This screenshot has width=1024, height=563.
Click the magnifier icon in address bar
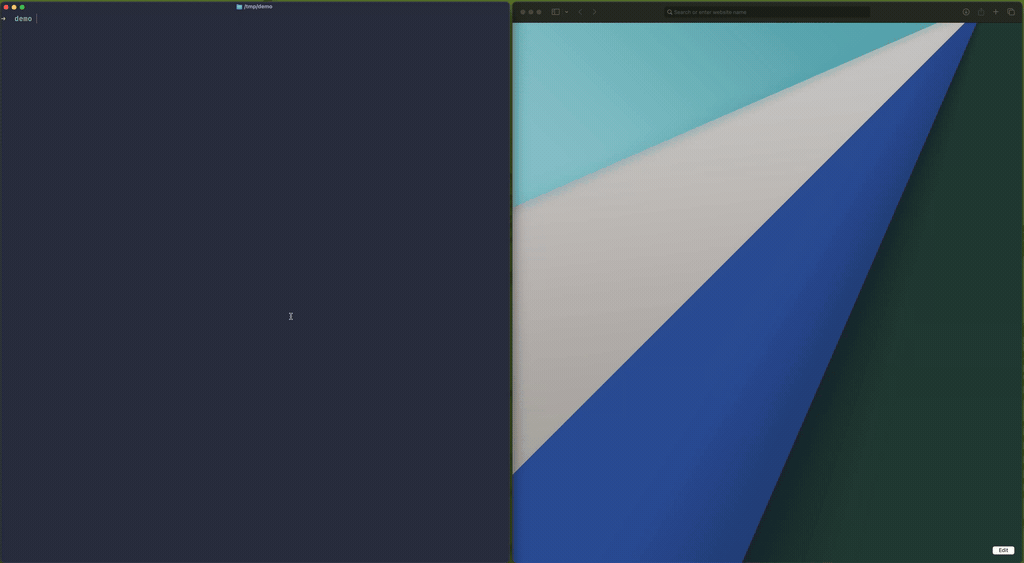coord(670,12)
